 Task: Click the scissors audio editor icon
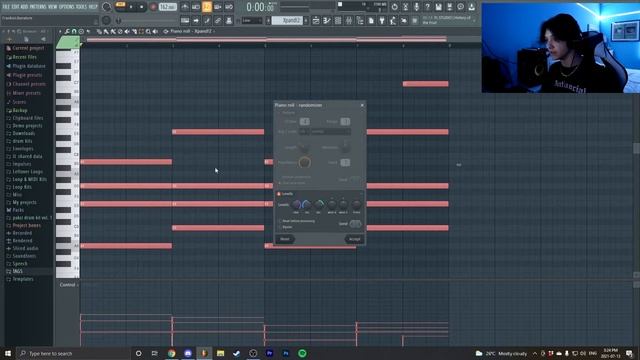coord(405,7)
